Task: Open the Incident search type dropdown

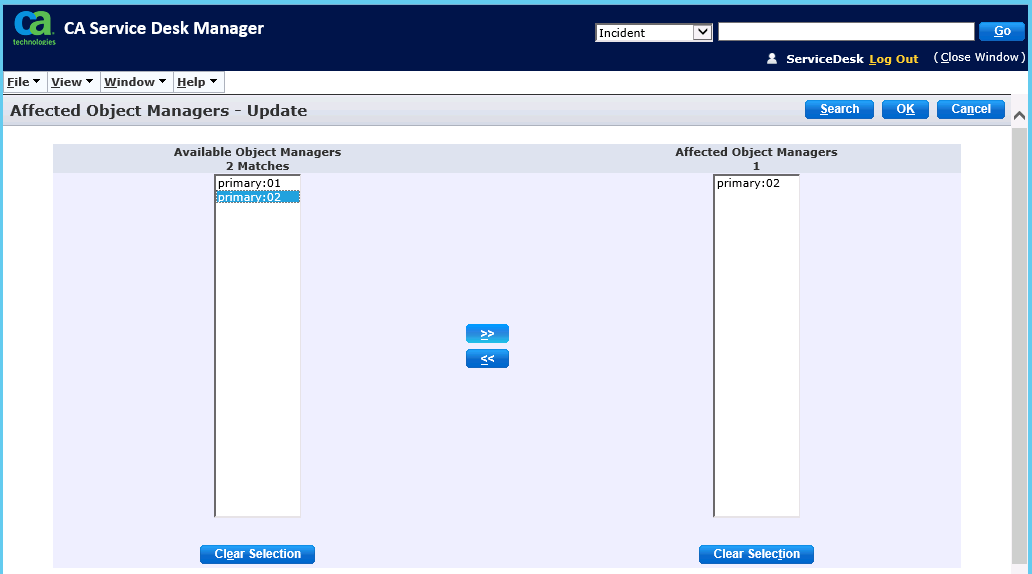Action: (x=654, y=32)
